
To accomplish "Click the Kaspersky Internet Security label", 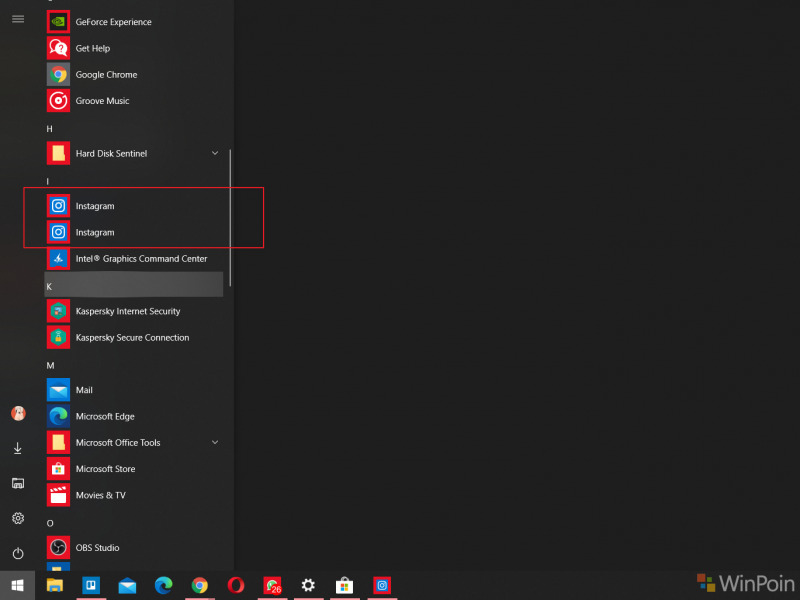I will click(x=128, y=311).
